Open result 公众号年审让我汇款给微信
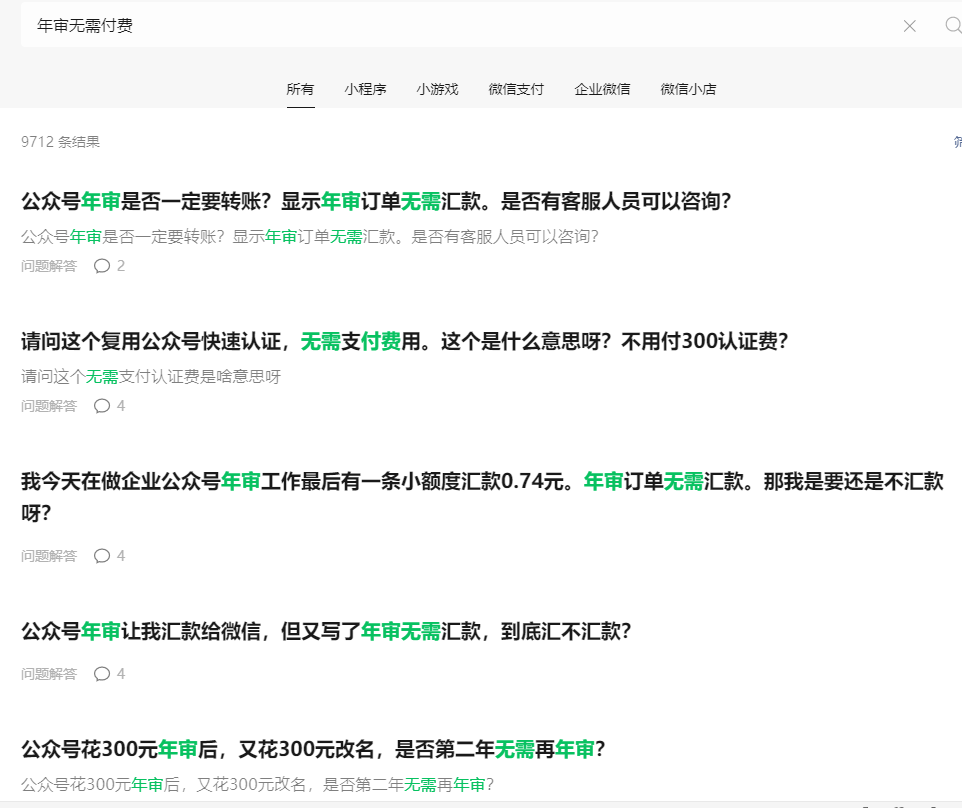962x808 pixels. pyautogui.click(x=326, y=631)
